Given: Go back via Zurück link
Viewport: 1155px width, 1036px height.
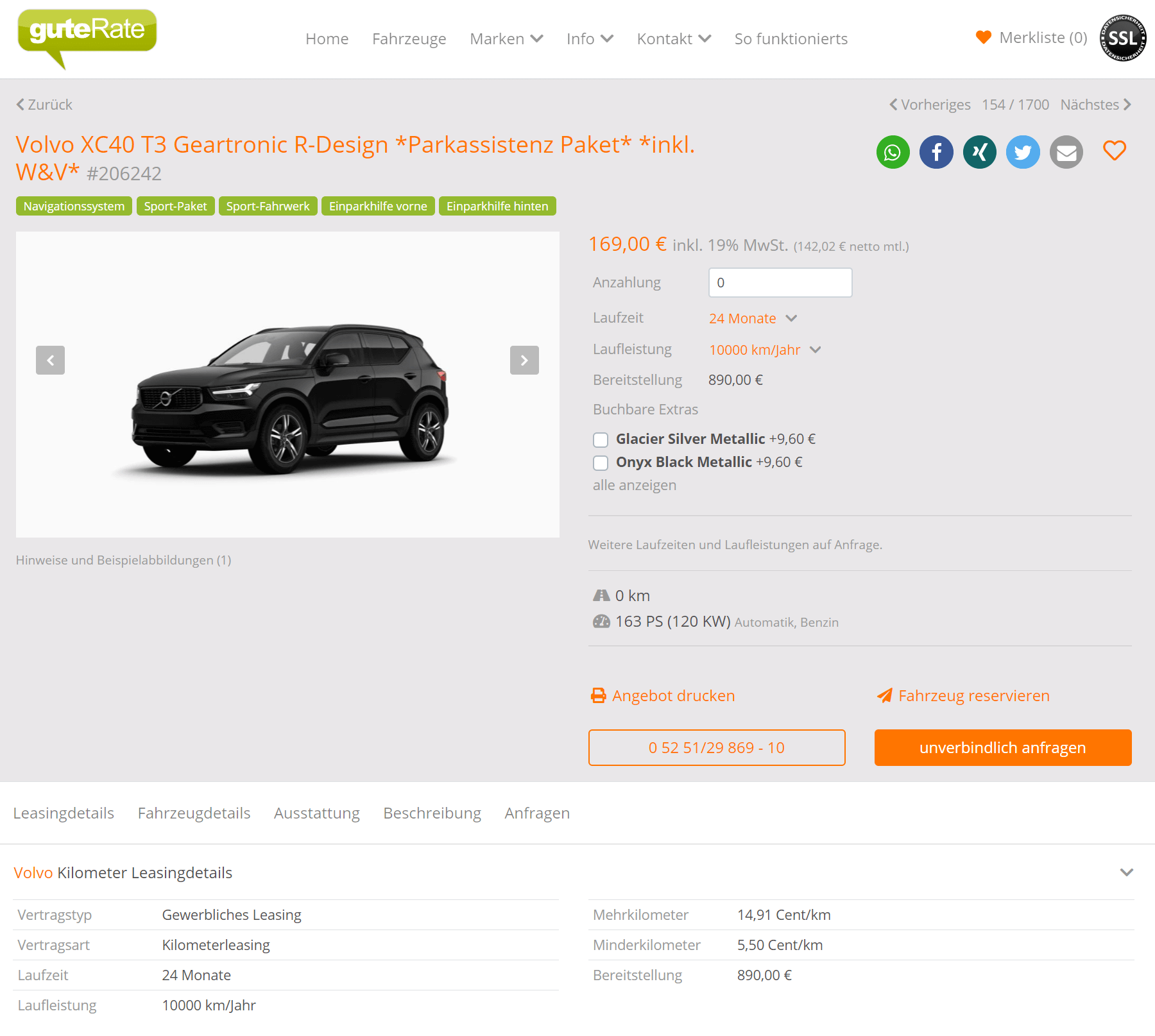Looking at the screenshot, I should pyautogui.click(x=44, y=105).
